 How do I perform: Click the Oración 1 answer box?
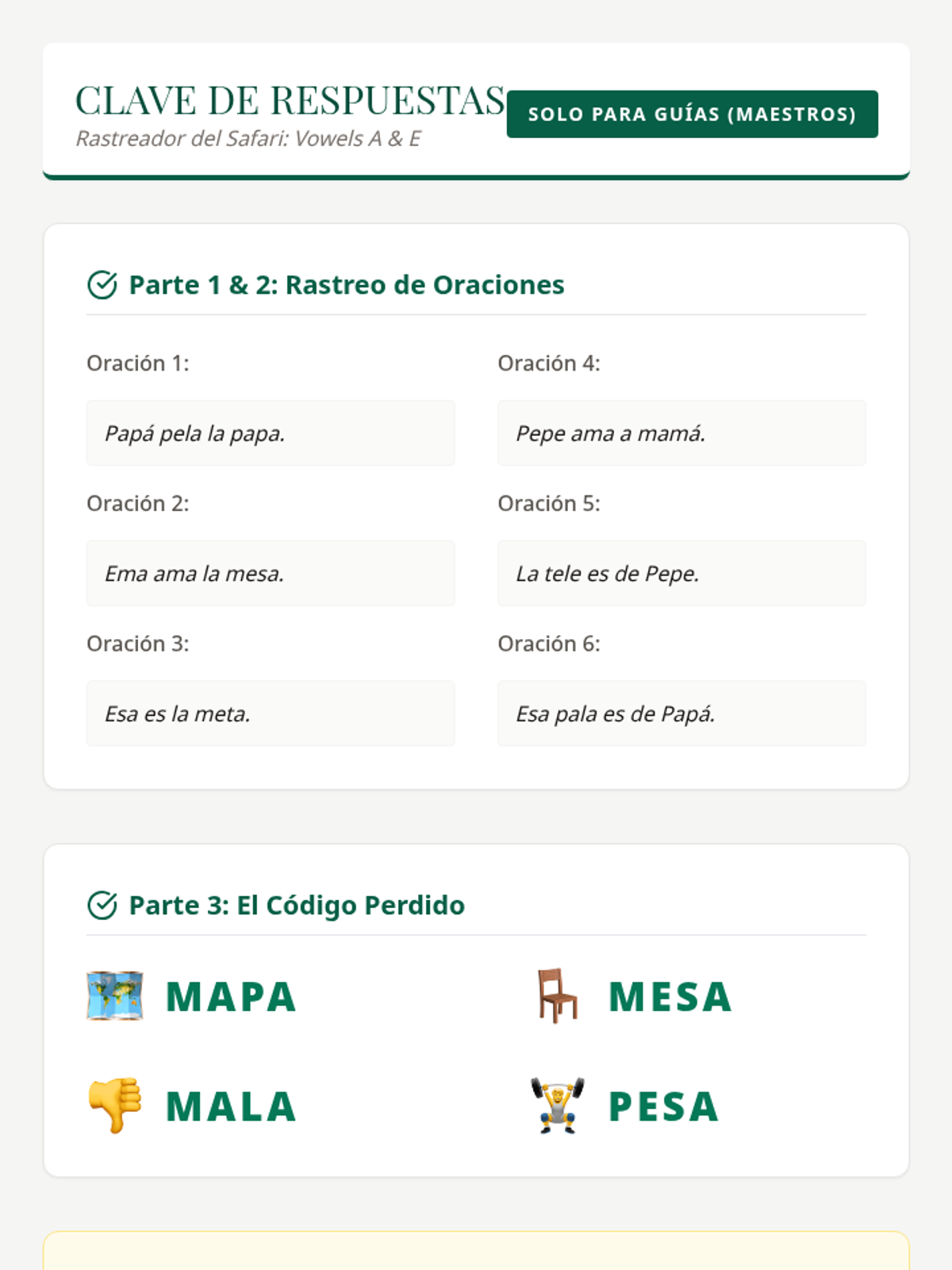coord(271,433)
